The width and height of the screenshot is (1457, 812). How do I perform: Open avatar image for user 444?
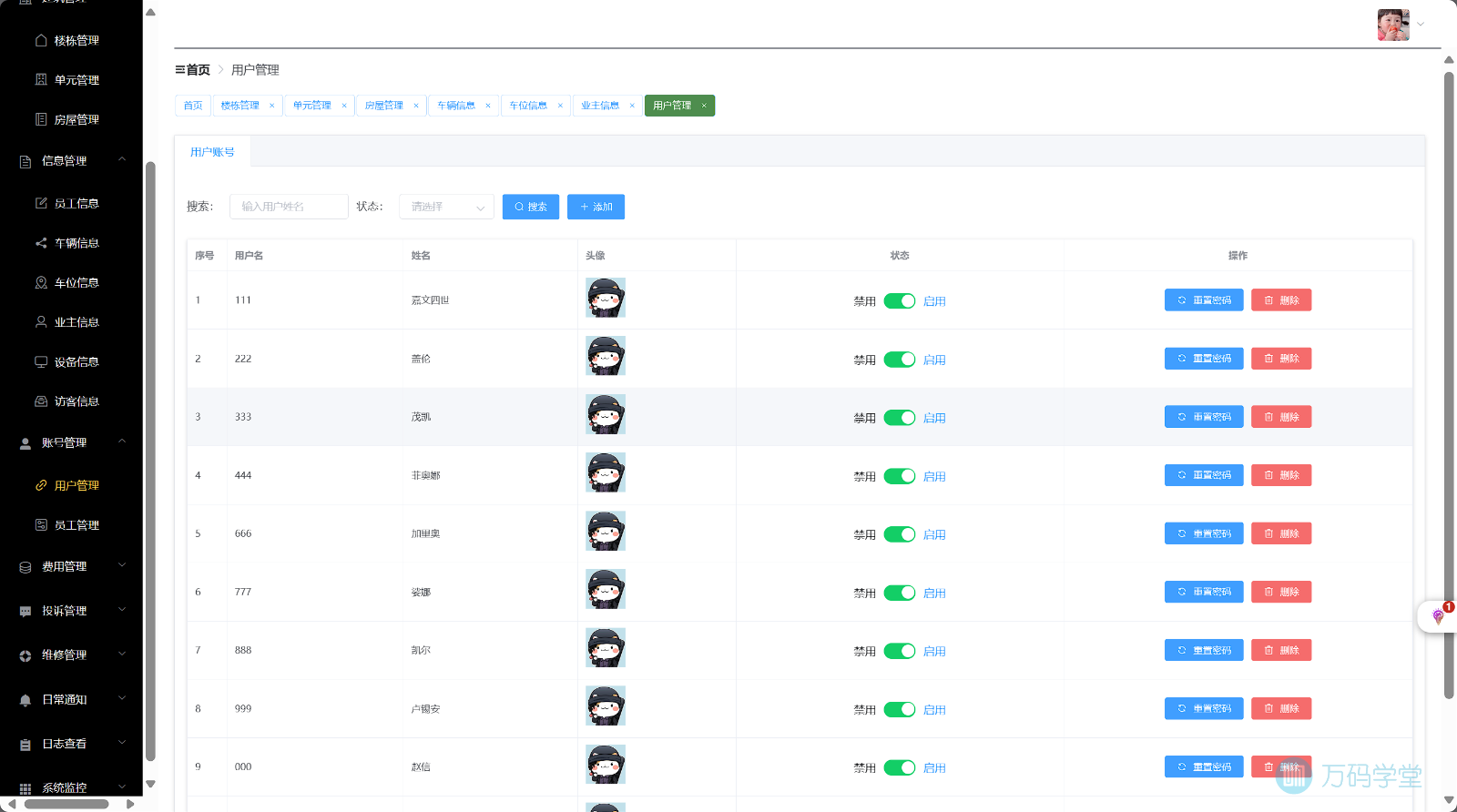pyautogui.click(x=606, y=472)
